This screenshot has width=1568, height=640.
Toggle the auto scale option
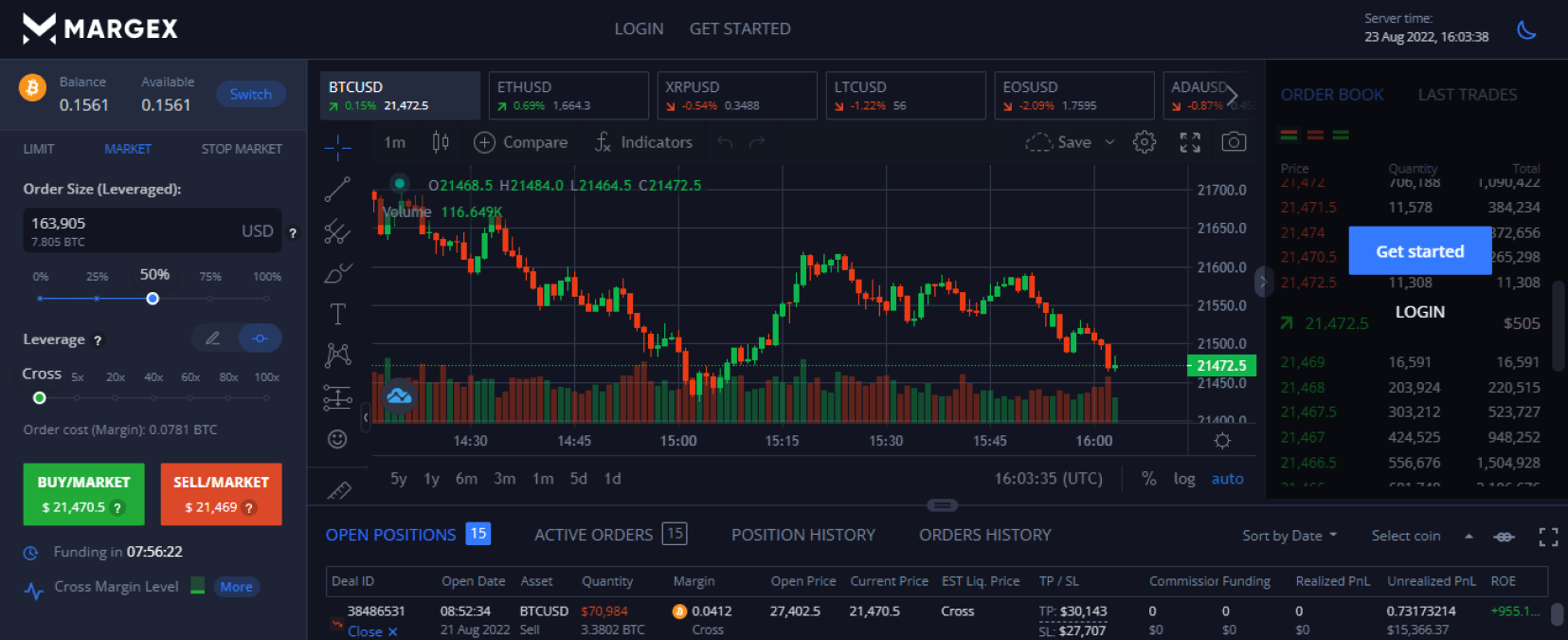[1227, 479]
